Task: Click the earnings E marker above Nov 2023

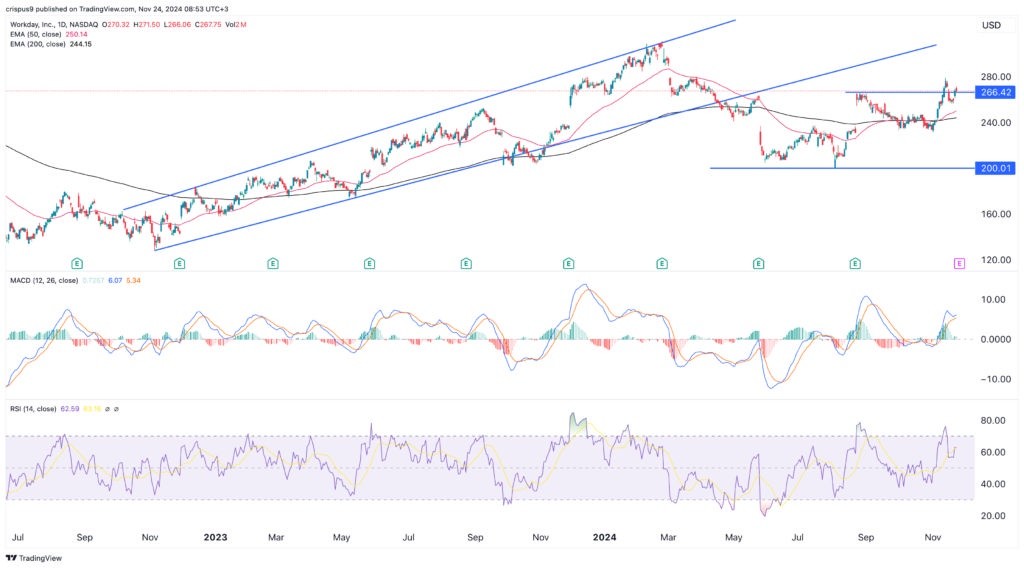Action: [x=568, y=263]
